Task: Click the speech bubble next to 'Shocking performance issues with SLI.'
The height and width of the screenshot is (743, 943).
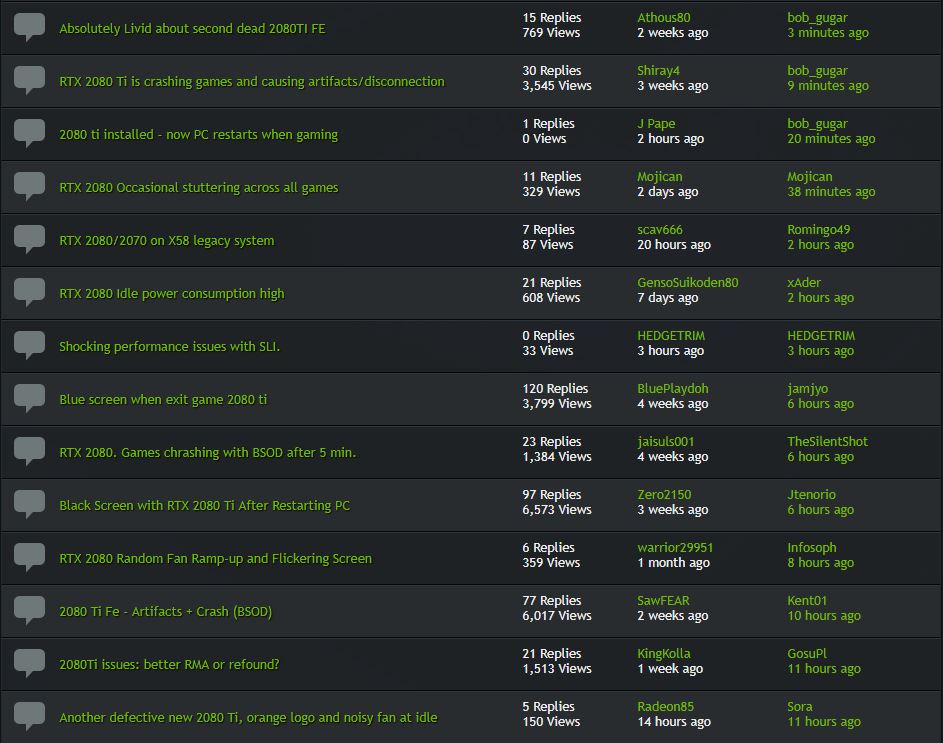Action: (29, 345)
